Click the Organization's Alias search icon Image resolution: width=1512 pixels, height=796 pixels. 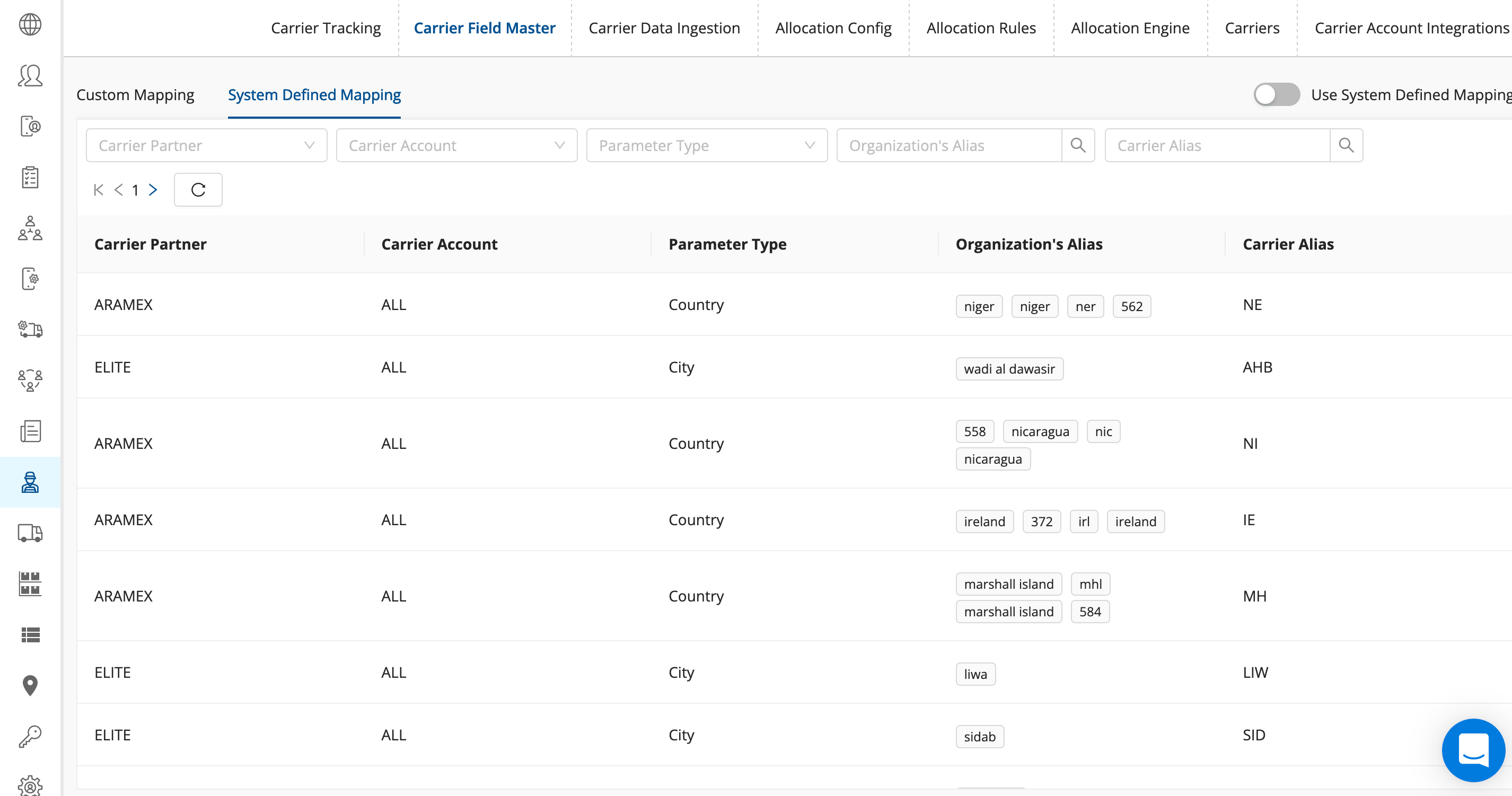click(x=1078, y=145)
